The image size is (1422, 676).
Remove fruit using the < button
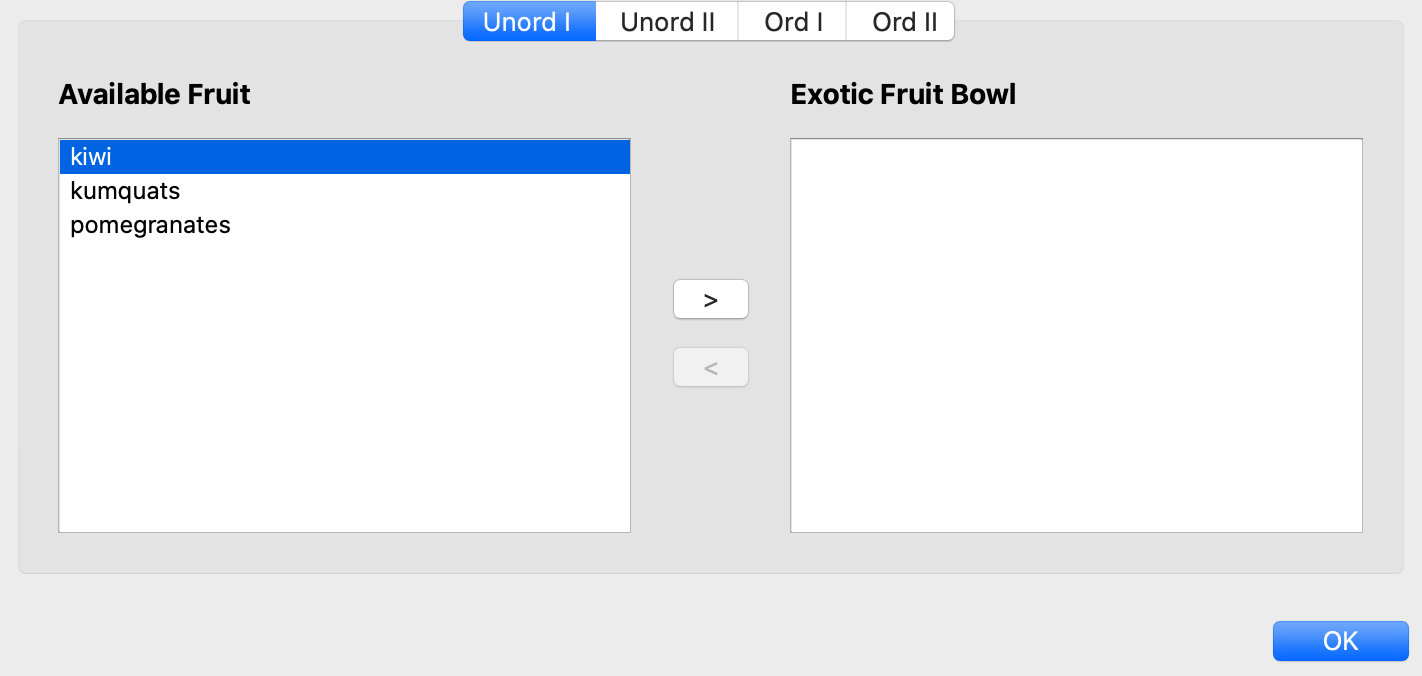click(710, 367)
